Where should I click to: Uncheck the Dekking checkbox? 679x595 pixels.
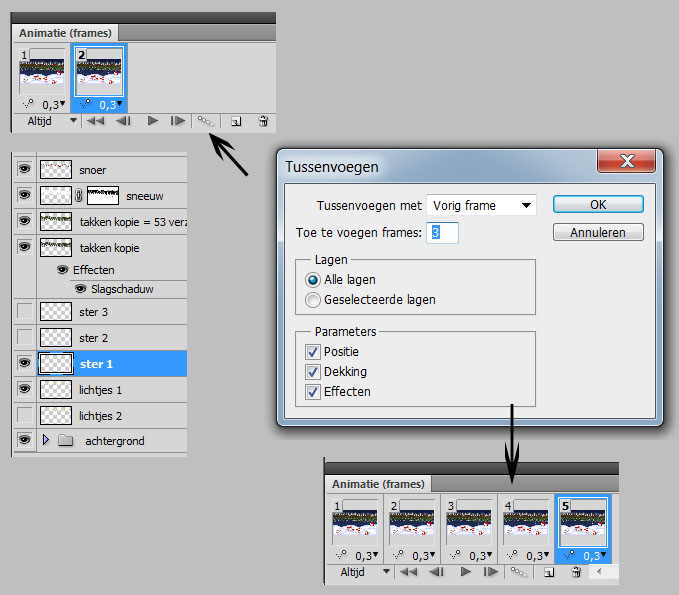(x=313, y=372)
